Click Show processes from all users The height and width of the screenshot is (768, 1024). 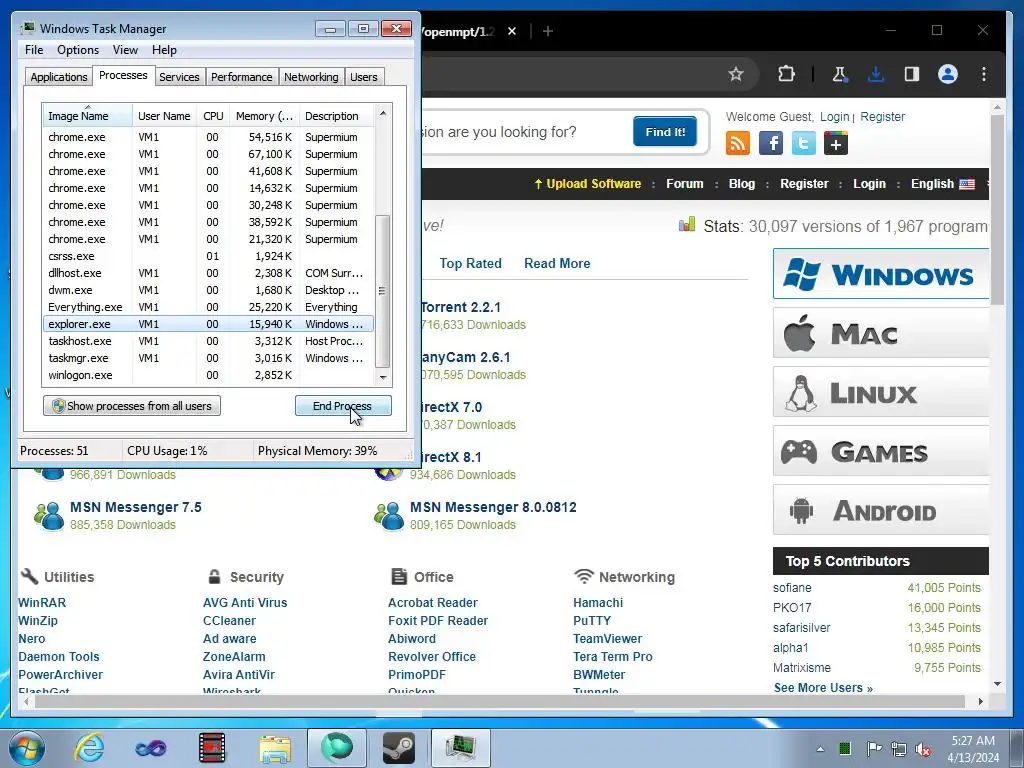pyautogui.click(x=132, y=406)
